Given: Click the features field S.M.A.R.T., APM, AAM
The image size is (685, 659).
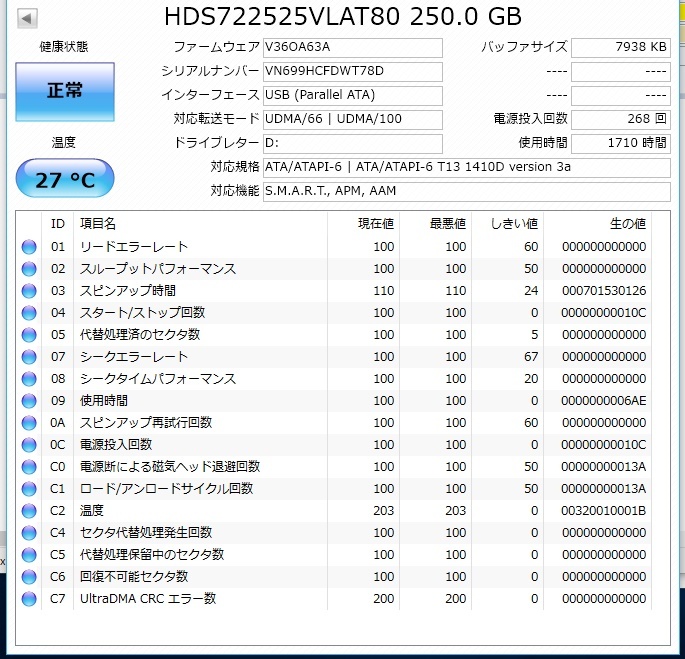Looking at the screenshot, I should pos(467,191).
